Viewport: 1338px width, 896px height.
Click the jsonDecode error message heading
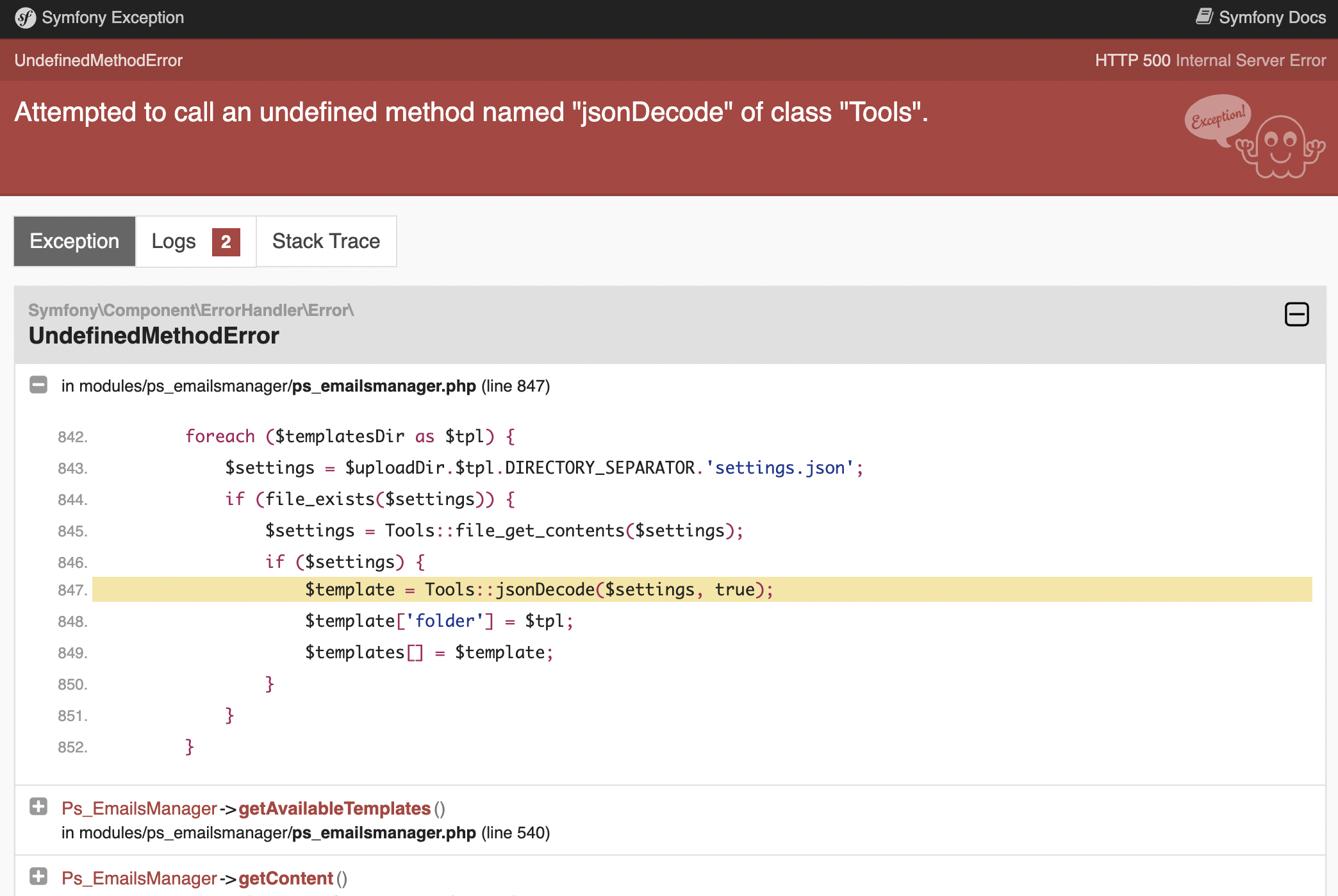coord(471,112)
